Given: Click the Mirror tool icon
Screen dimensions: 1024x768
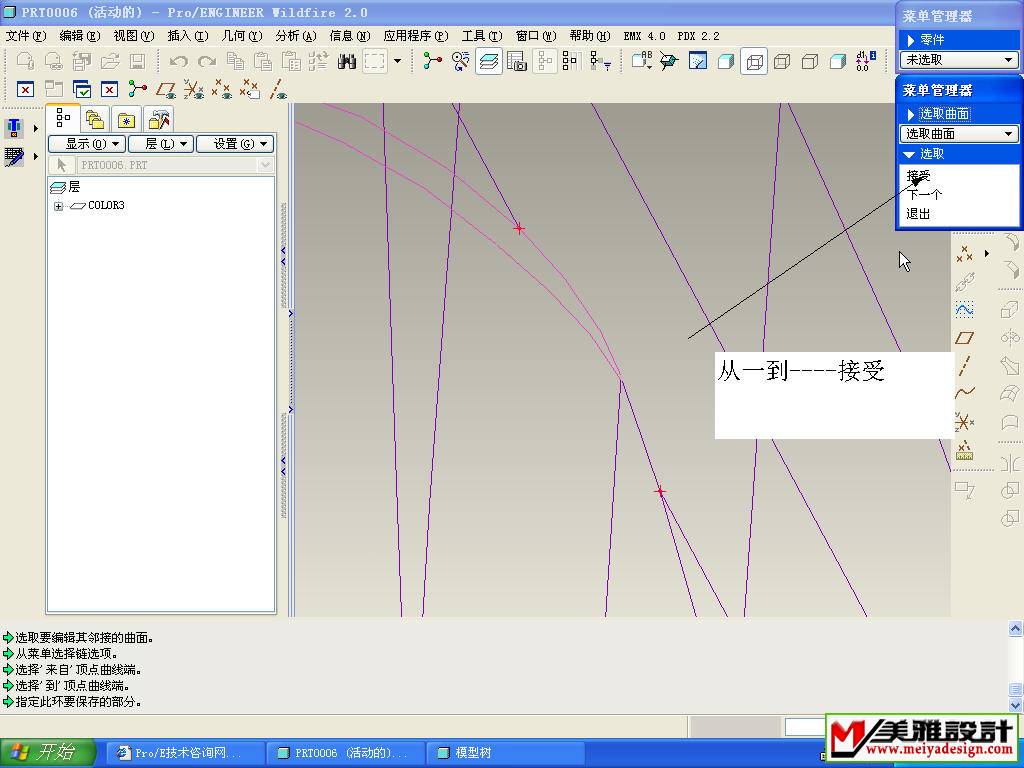Looking at the screenshot, I should [1010, 463].
